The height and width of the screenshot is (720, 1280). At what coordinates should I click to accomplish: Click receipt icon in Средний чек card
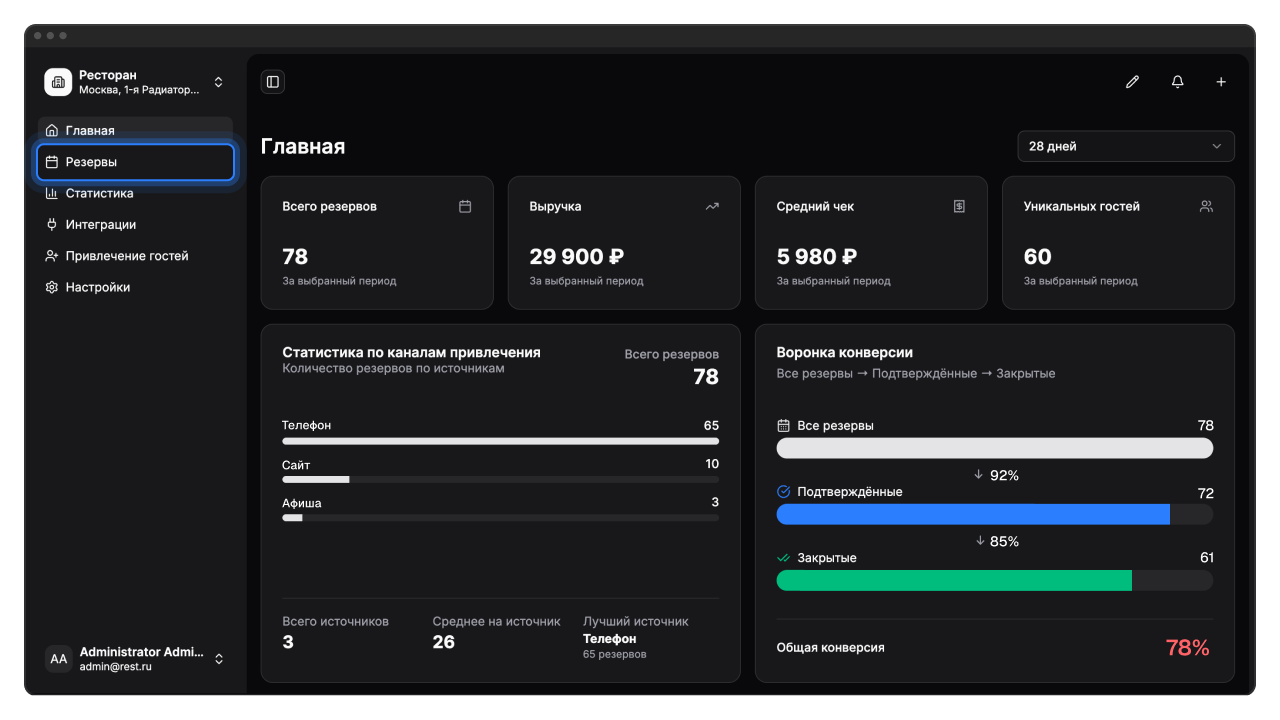tap(959, 206)
